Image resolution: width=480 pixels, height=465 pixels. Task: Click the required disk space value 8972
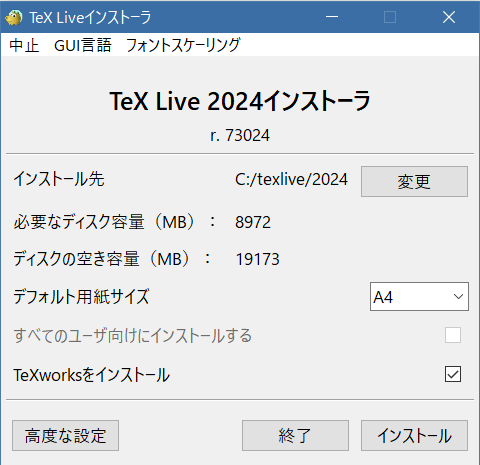[x=253, y=222]
